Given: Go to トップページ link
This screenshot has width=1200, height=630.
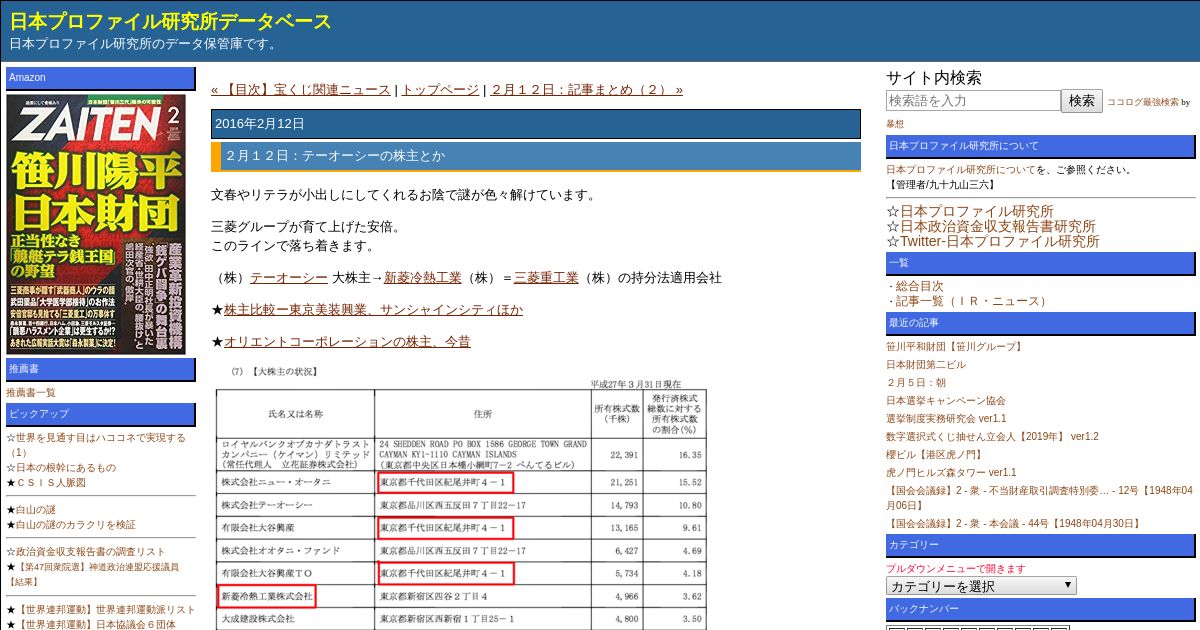Looking at the screenshot, I should pyautogui.click(x=440, y=89).
